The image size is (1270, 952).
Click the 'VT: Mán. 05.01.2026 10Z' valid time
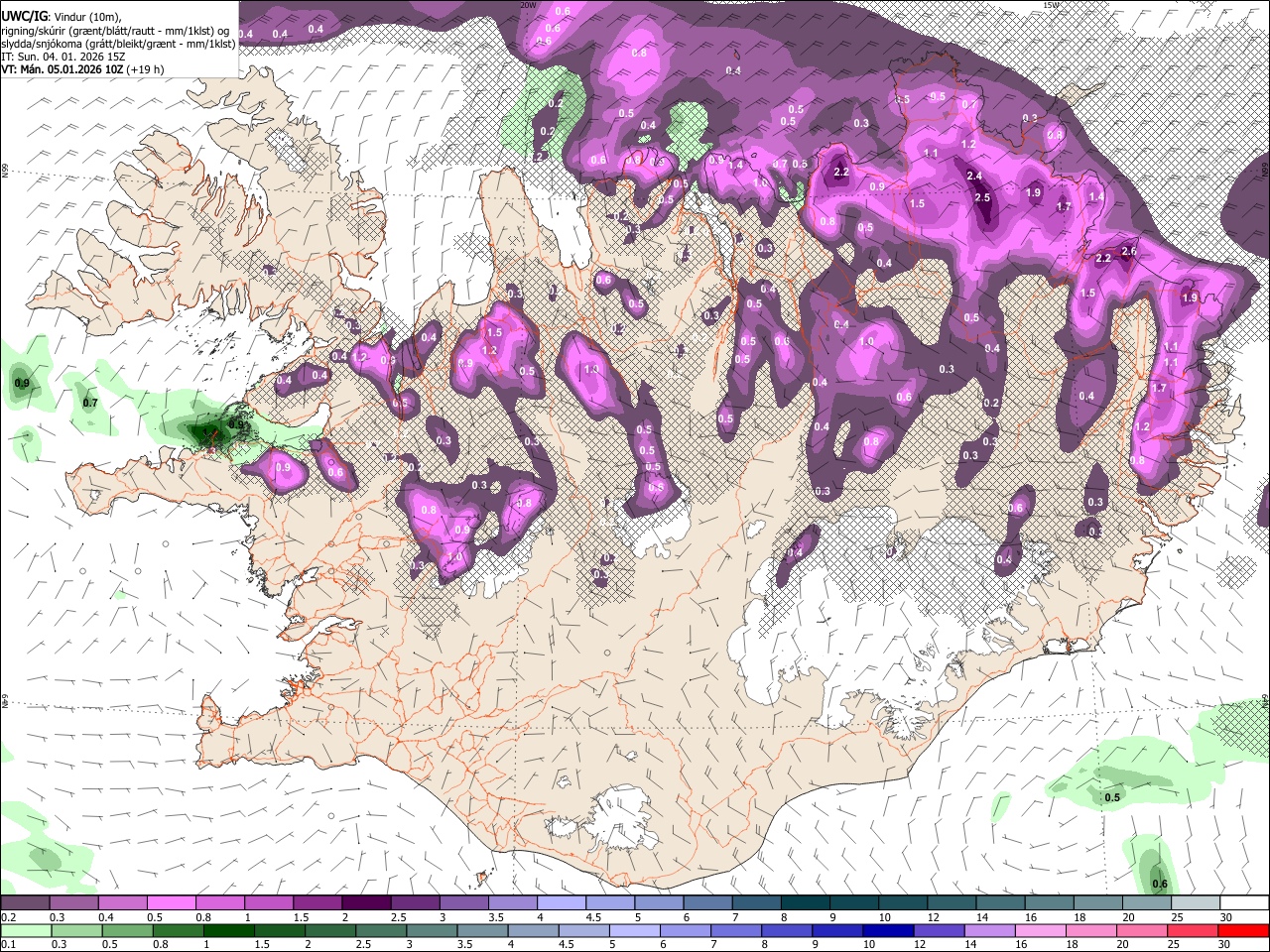62,69
